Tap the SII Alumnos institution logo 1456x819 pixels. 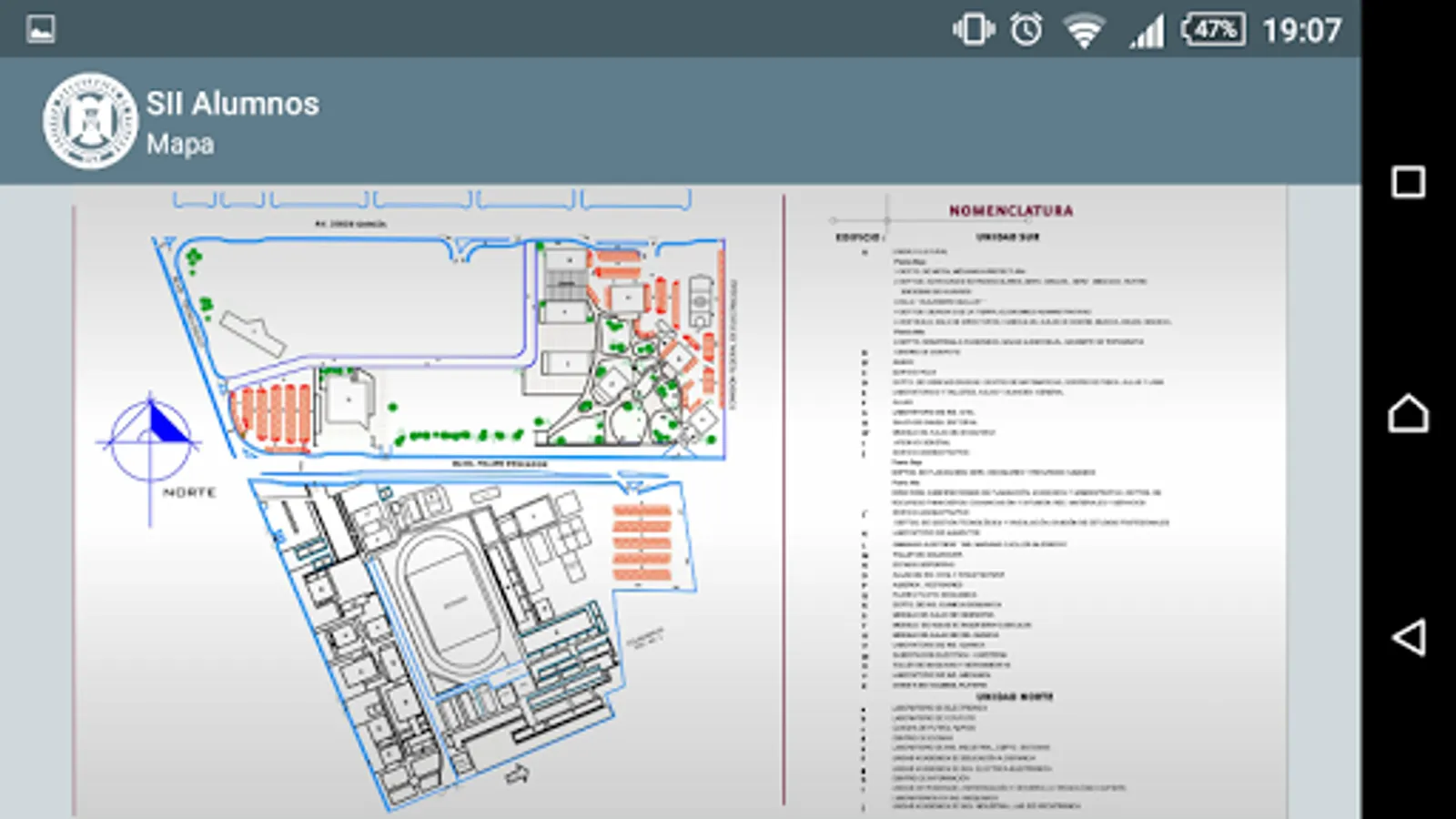90,121
